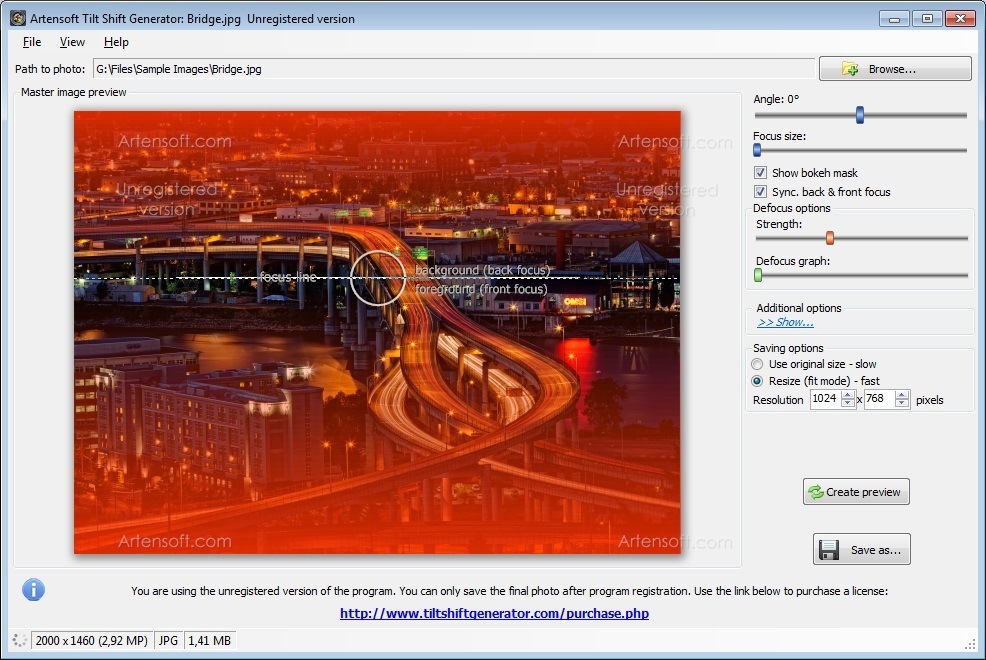Disable Sync. back & front focus
This screenshot has width=986, height=660.
[x=760, y=191]
